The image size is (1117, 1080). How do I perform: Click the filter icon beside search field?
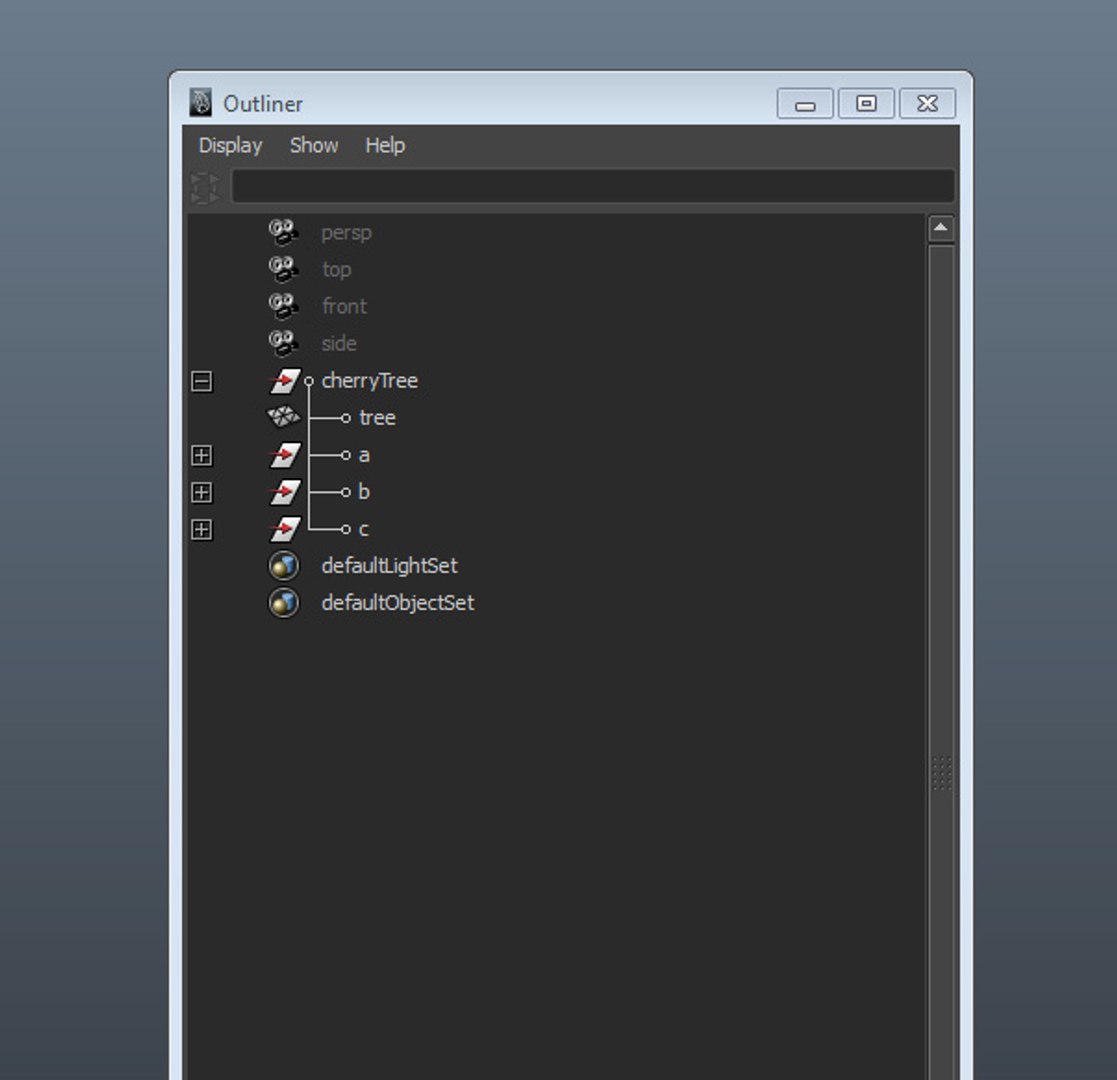coord(205,188)
